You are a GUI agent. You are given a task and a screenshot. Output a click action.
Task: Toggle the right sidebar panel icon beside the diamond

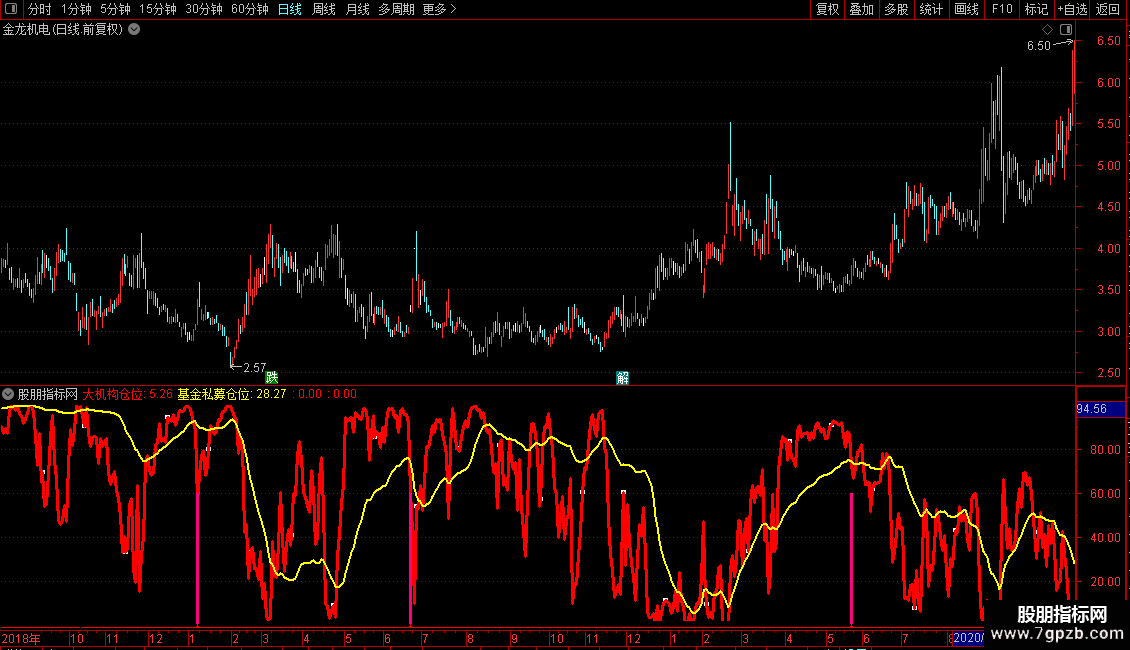1066,30
